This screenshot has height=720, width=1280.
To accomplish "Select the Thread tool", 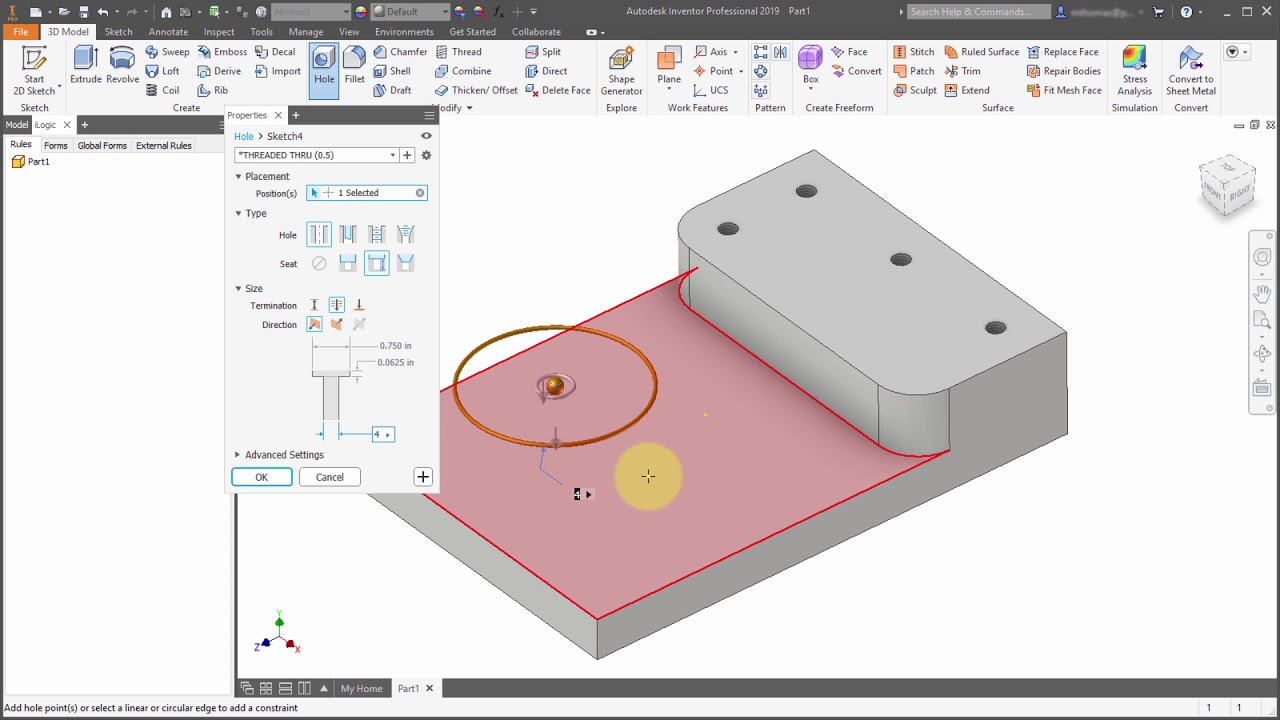I will [x=466, y=51].
